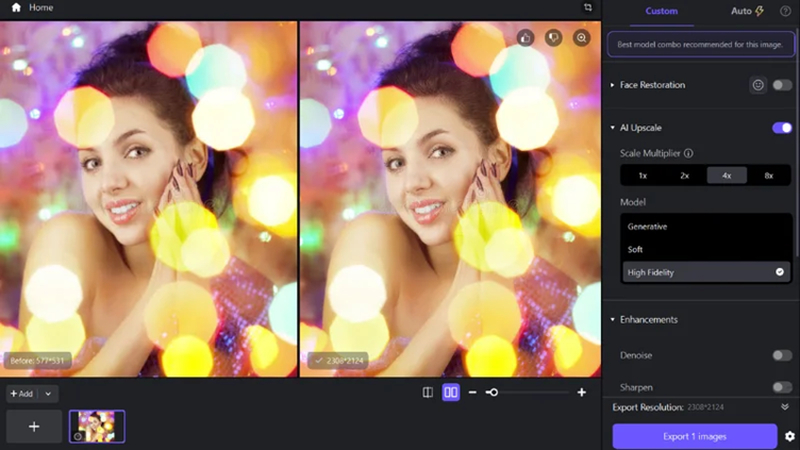The image size is (800, 450).
Task: Click the Home house icon
Action: pyautogui.click(x=16, y=8)
